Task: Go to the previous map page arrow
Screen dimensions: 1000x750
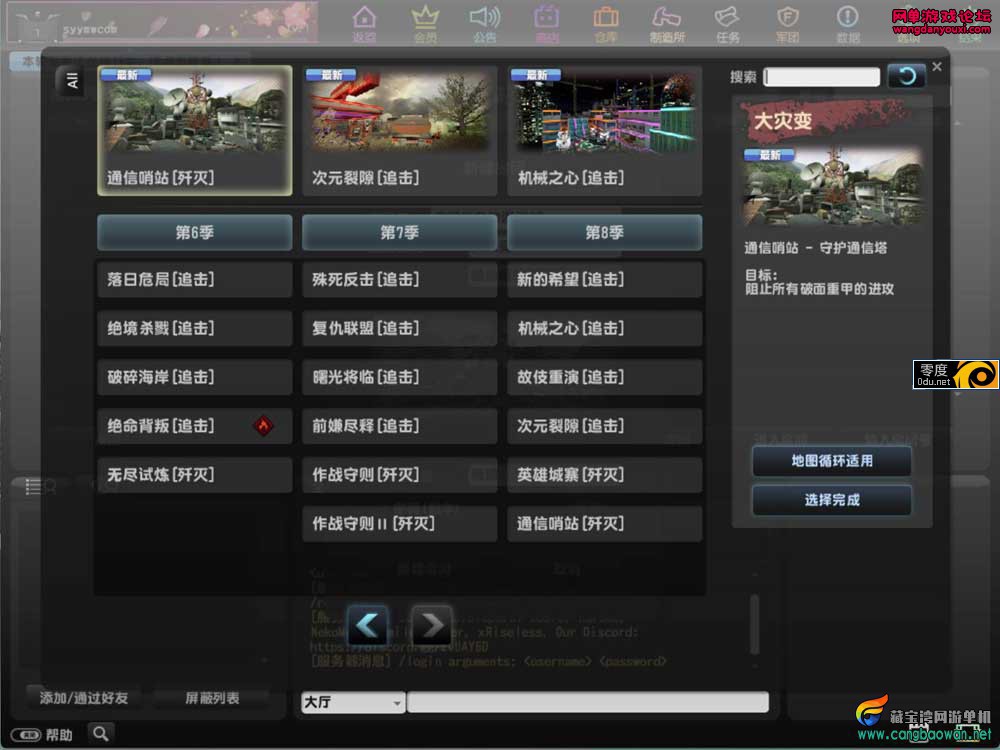Action: tap(367, 625)
